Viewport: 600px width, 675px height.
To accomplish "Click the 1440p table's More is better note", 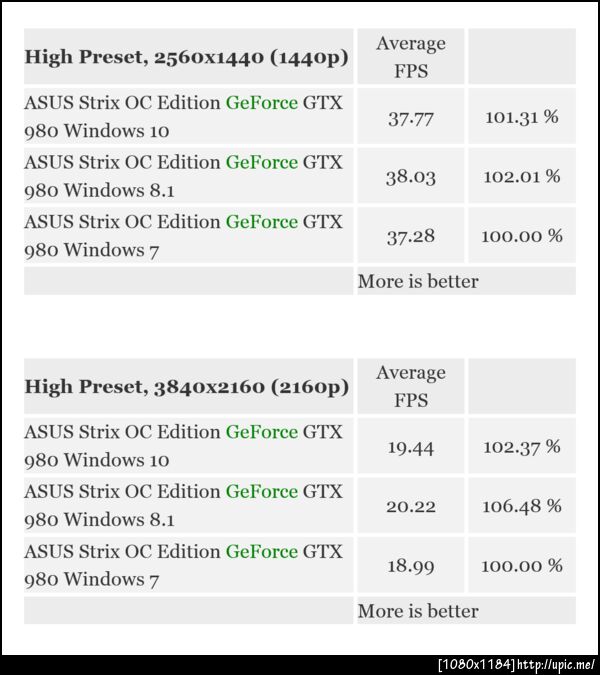I will coord(418,281).
